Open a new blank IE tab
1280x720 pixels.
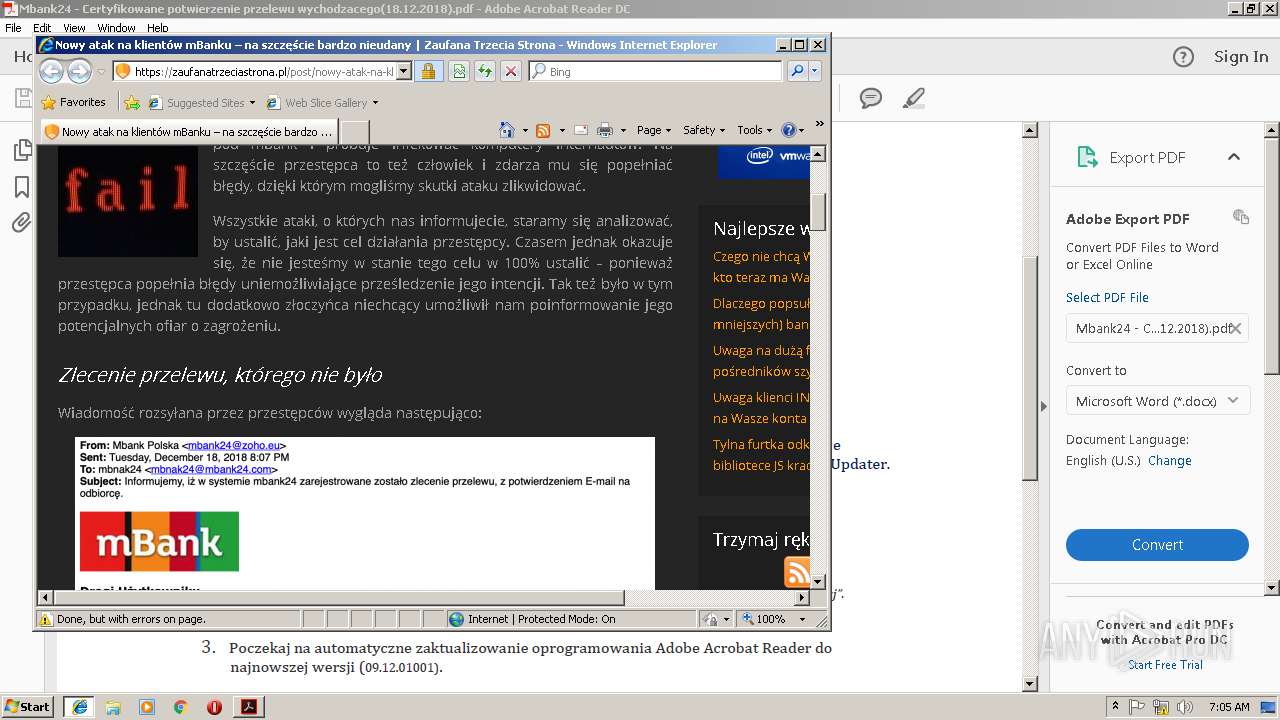[x=355, y=131]
